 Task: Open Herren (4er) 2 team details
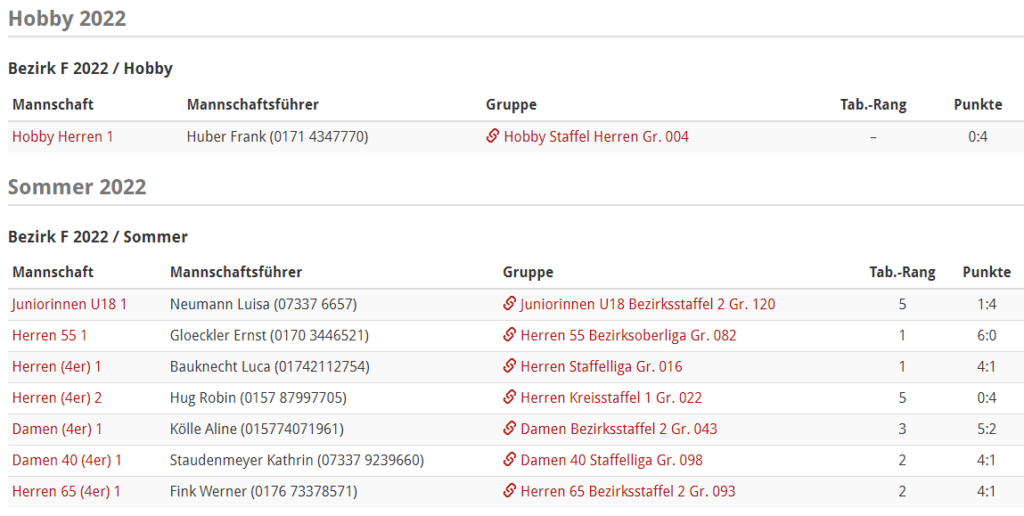[x=57, y=398]
